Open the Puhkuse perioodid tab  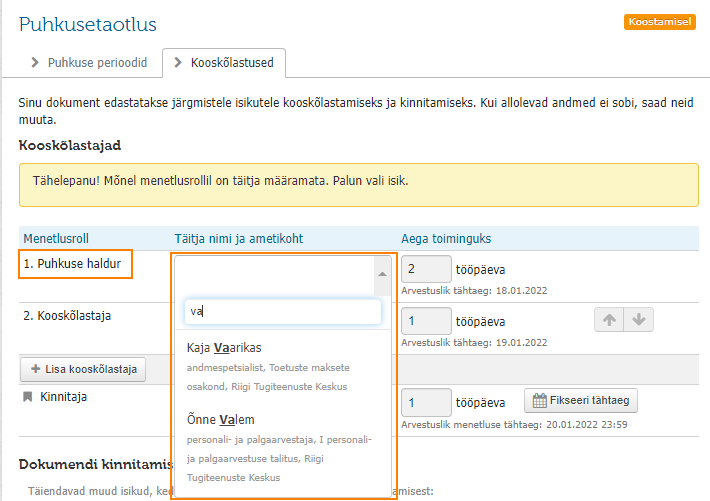click(x=89, y=63)
